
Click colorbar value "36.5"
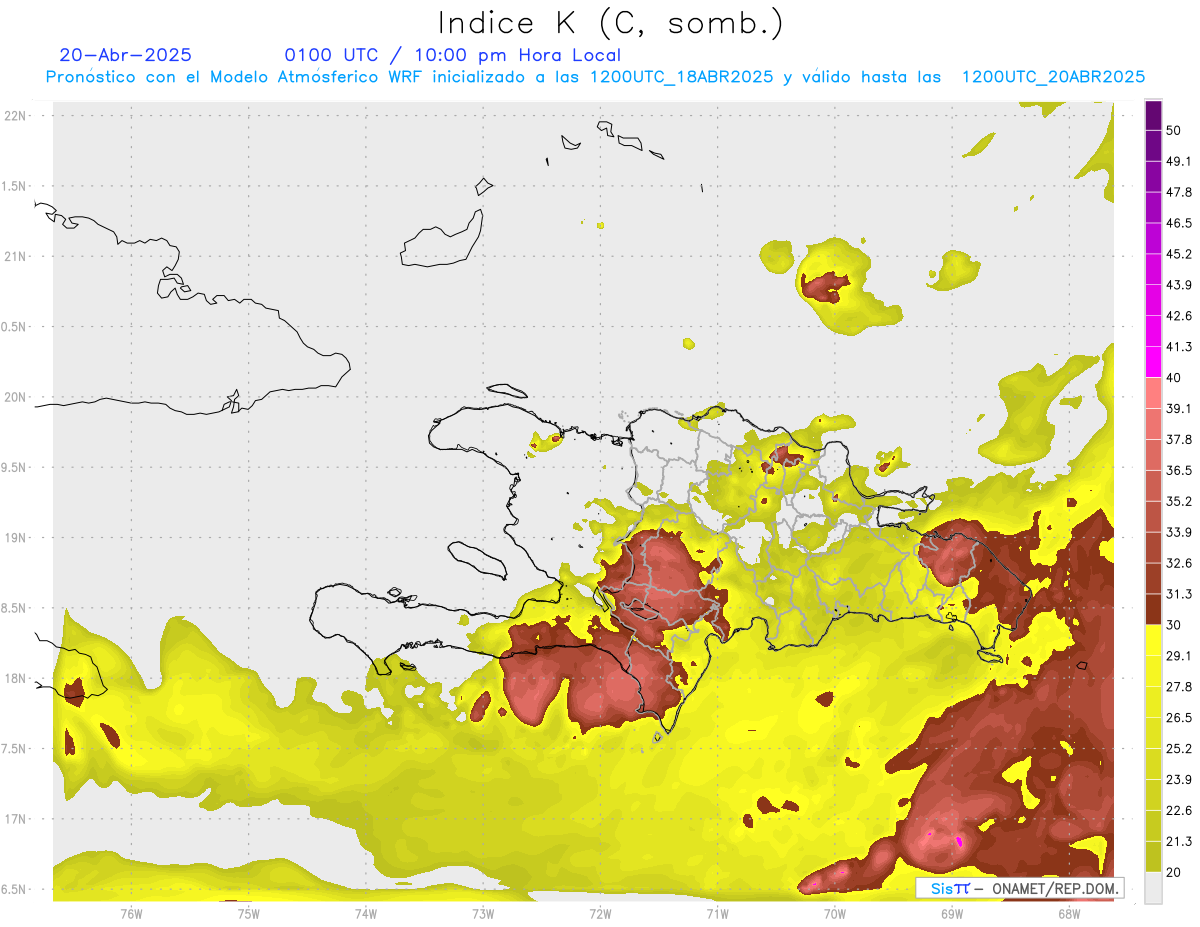[1179, 470]
